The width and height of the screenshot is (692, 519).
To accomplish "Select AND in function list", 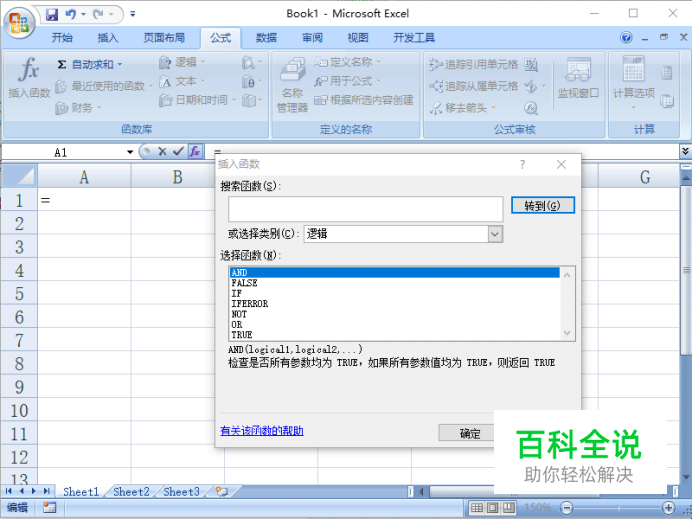I will tap(395, 272).
